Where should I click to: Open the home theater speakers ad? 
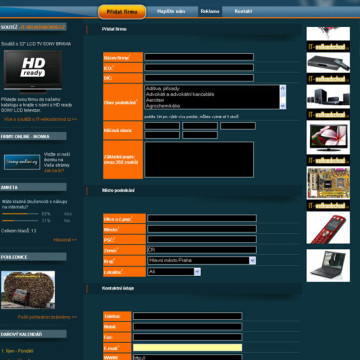click(x=328, y=96)
